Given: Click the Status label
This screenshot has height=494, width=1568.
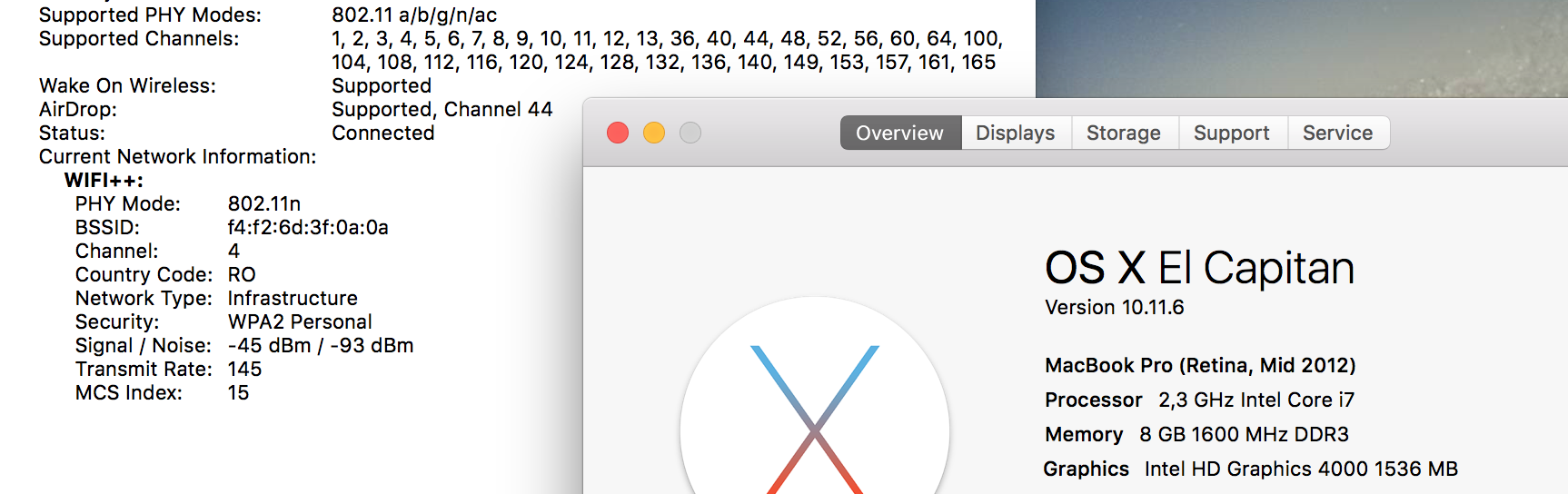Looking at the screenshot, I should click(x=72, y=133).
